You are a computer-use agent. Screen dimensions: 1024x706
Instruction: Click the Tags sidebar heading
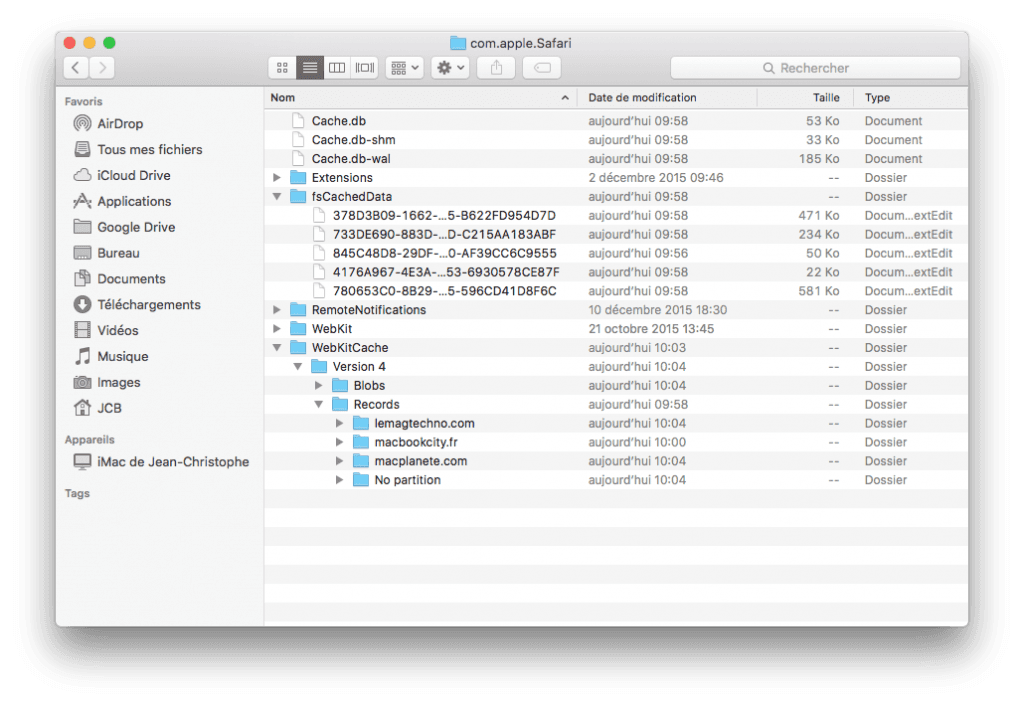(77, 494)
